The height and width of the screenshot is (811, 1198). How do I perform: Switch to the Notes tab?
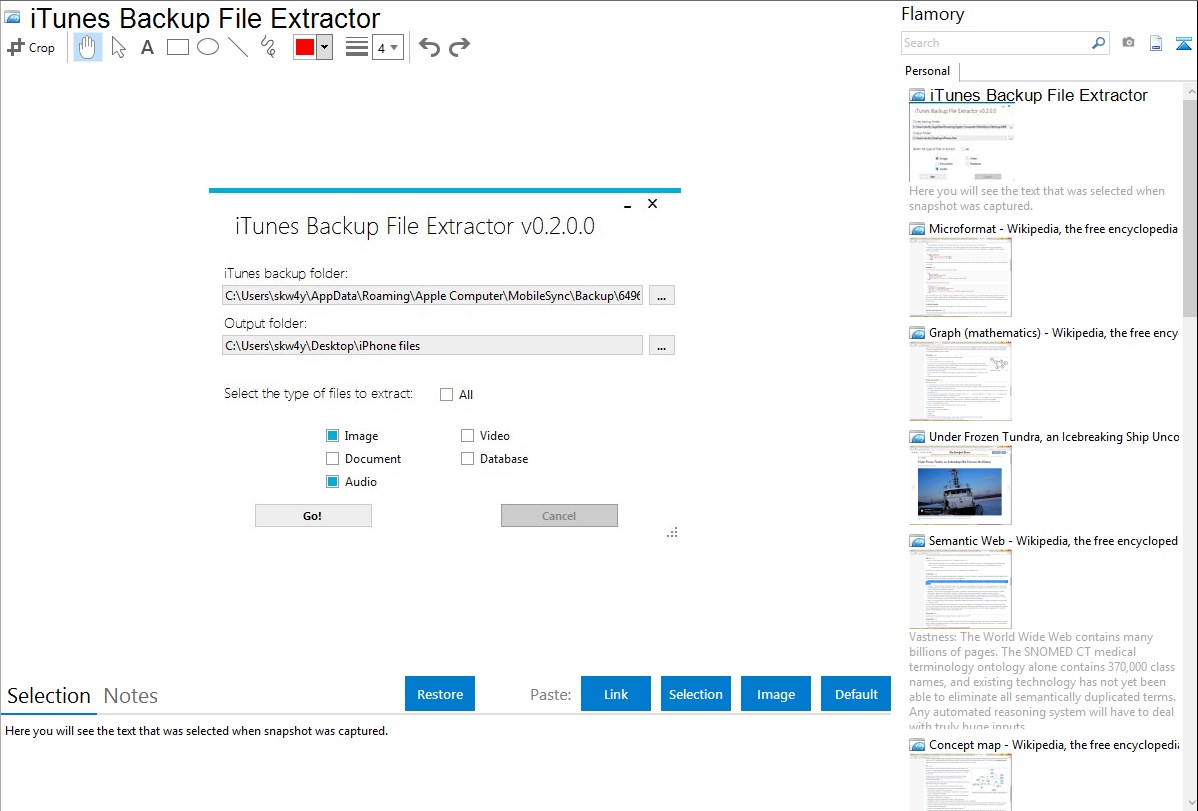click(x=131, y=696)
